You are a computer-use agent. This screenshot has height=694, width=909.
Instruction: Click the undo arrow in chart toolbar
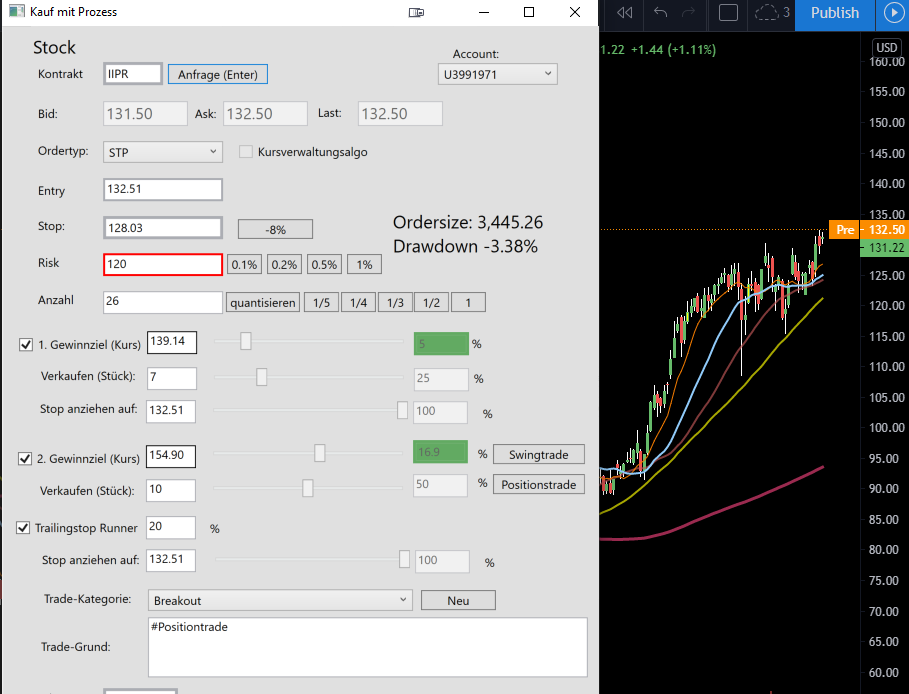(660, 12)
